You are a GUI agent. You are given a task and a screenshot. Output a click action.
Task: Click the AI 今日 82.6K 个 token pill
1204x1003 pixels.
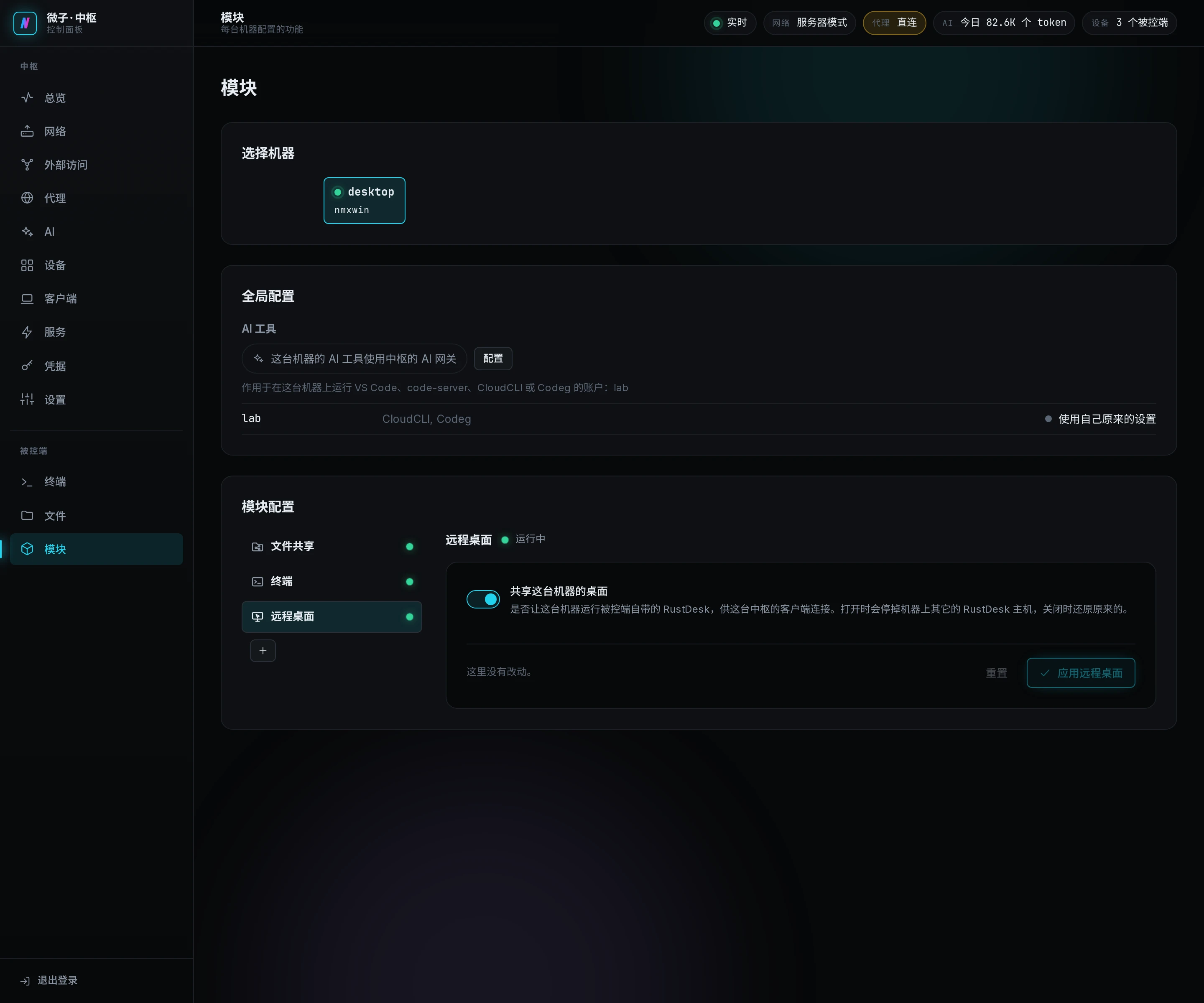pos(1004,23)
